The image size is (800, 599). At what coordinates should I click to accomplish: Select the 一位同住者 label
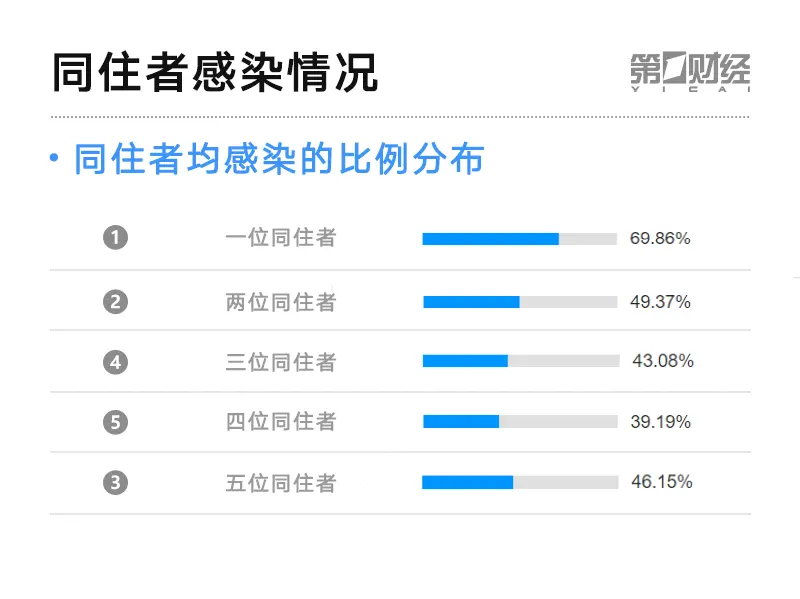[280, 239]
